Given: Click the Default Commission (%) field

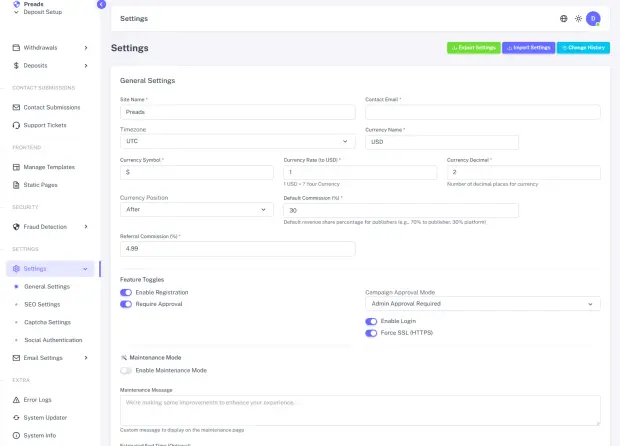Looking at the screenshot, I should [401, 210].
